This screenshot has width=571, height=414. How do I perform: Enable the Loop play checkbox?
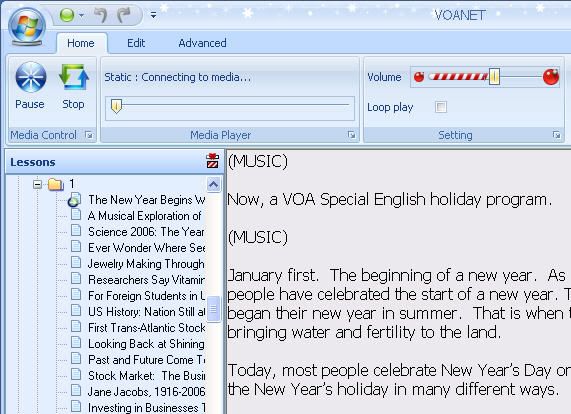click(441, 107)
